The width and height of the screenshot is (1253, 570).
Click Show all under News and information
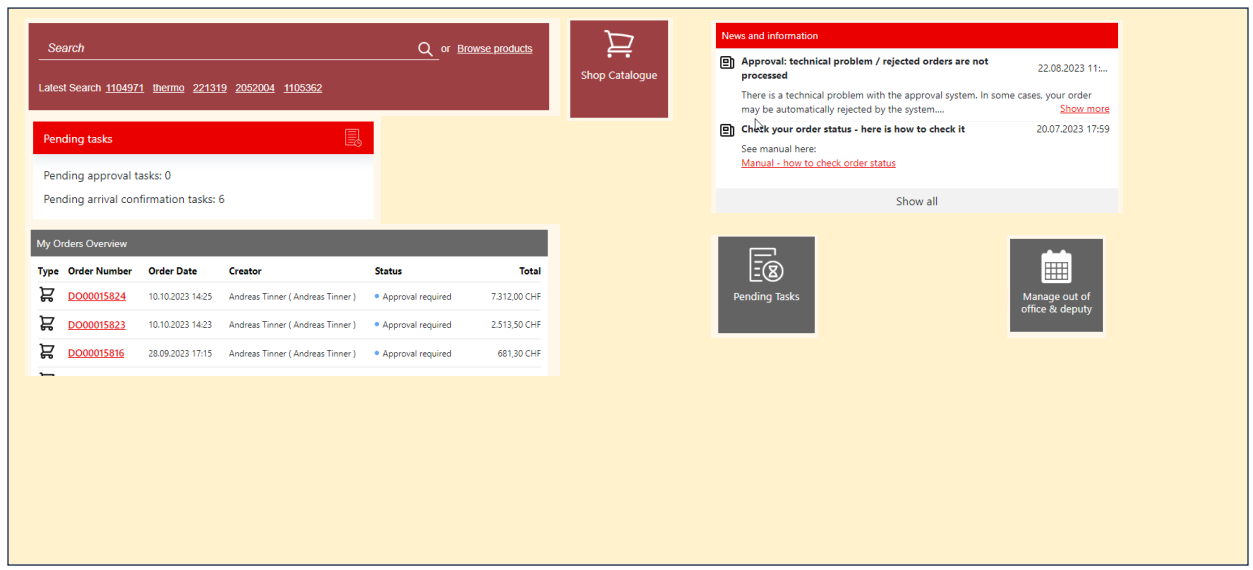[916, 201]
